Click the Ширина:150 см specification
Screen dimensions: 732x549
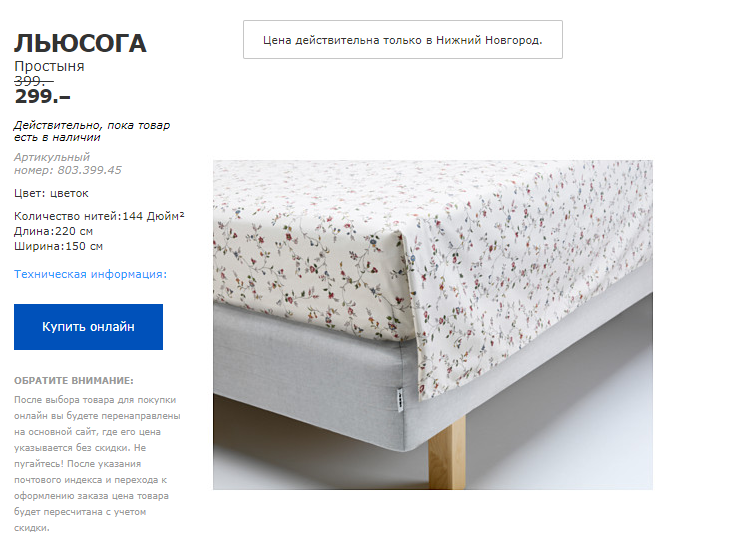point(58,246)
